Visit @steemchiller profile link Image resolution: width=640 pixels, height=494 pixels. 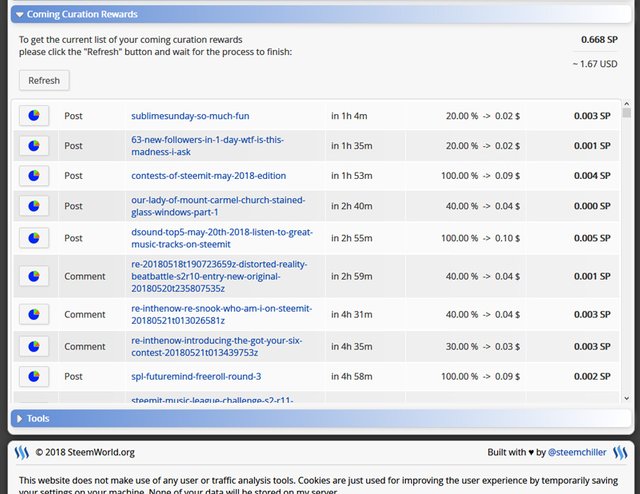click(577, 452)
